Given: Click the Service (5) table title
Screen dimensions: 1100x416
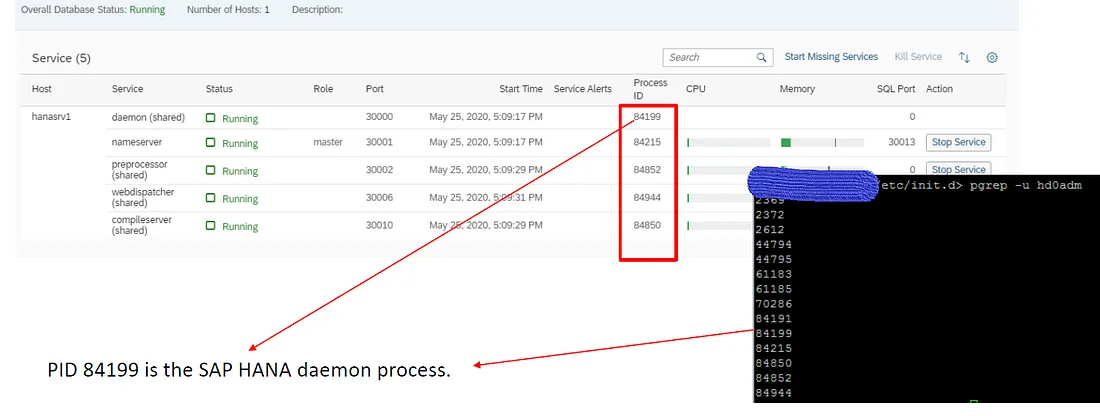Looking at the screenshot, I should tap(61, 58).
